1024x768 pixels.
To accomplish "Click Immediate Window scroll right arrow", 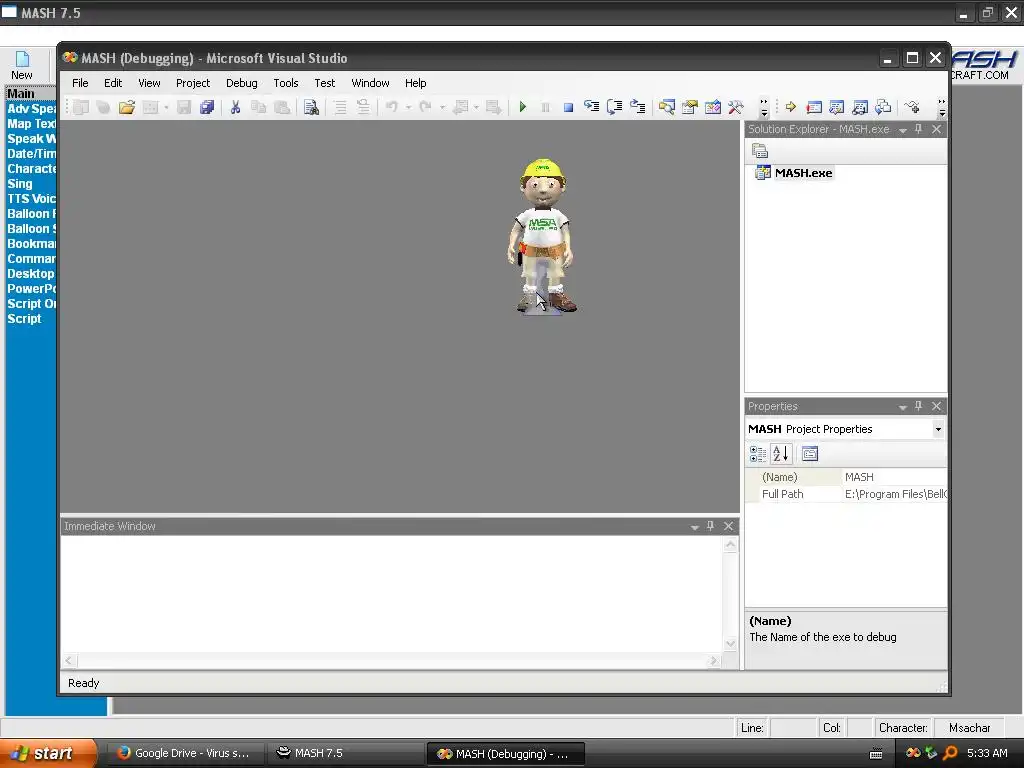I will tap(714, 660).
